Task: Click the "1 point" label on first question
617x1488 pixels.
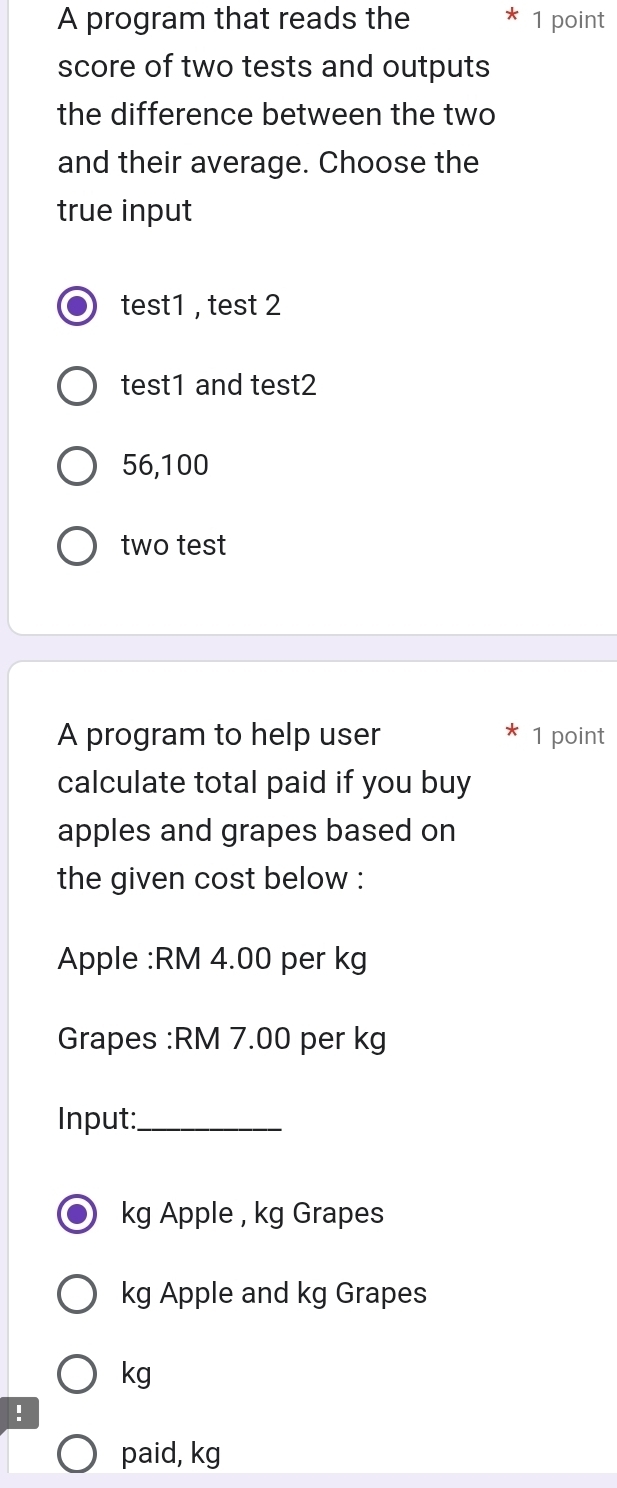Action: 568,19
